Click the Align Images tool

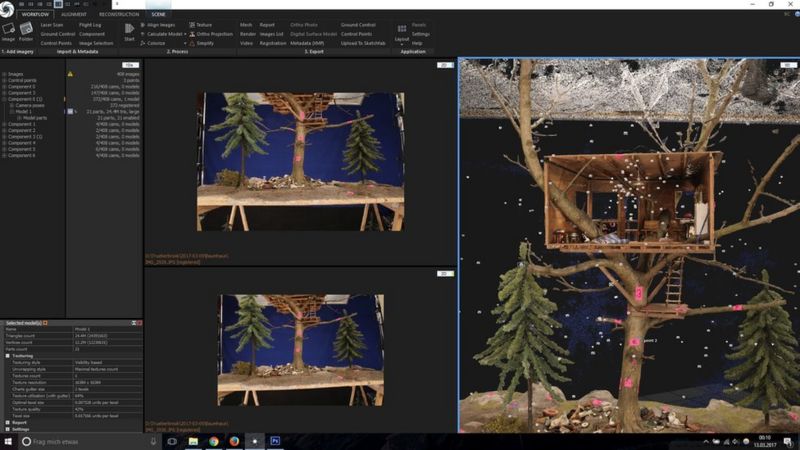tap(160, 24)
